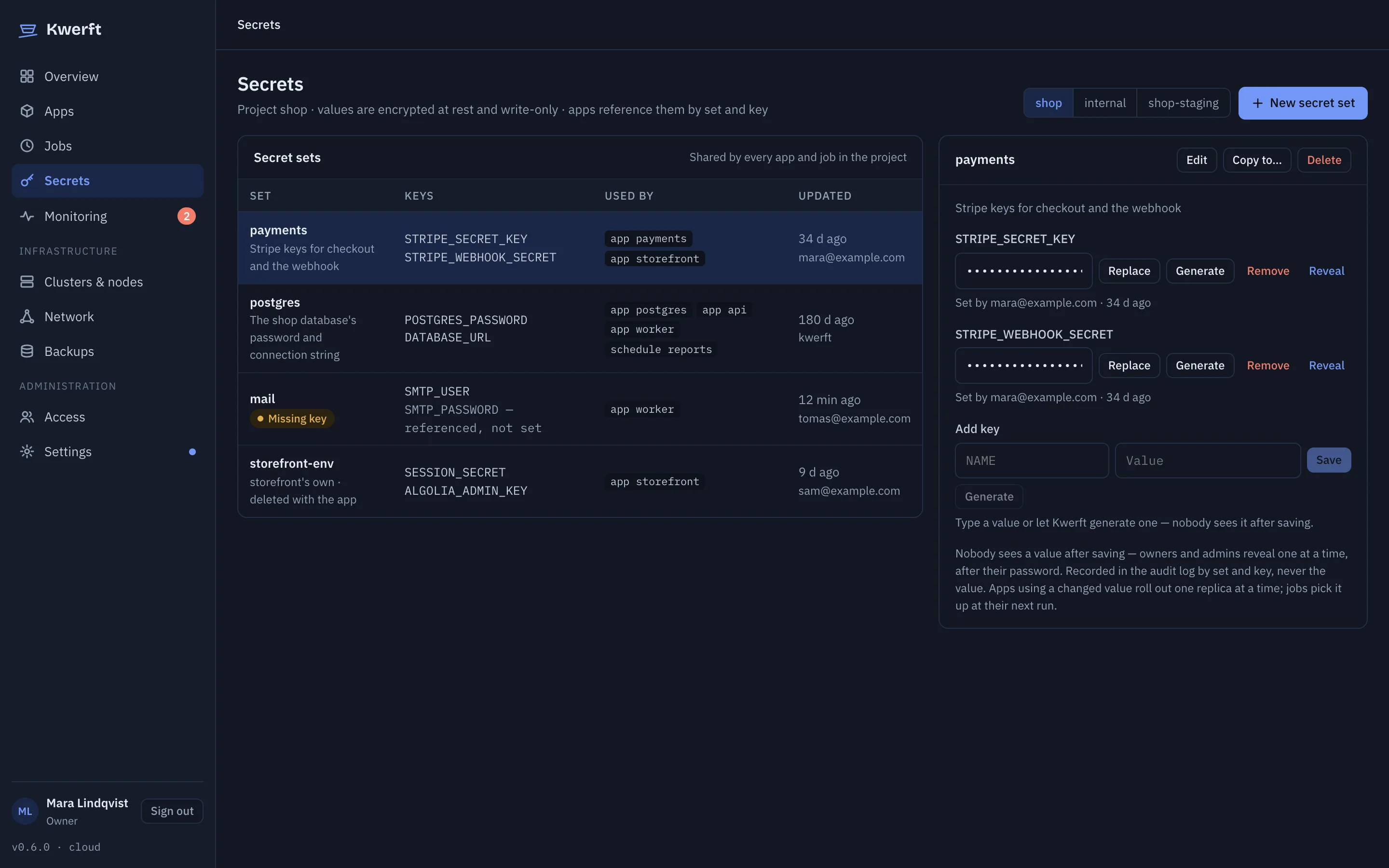Switch to the internal project tab
The image size is (1389, 868).
pos(1105,103)
